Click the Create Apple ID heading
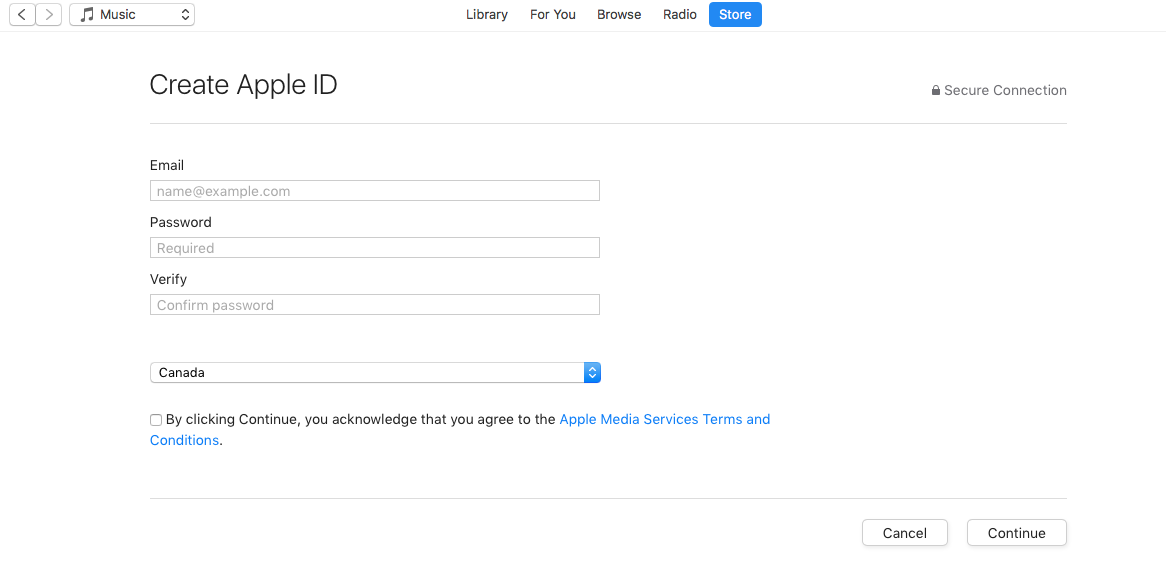1166x573 pixels. click(243, 85)
